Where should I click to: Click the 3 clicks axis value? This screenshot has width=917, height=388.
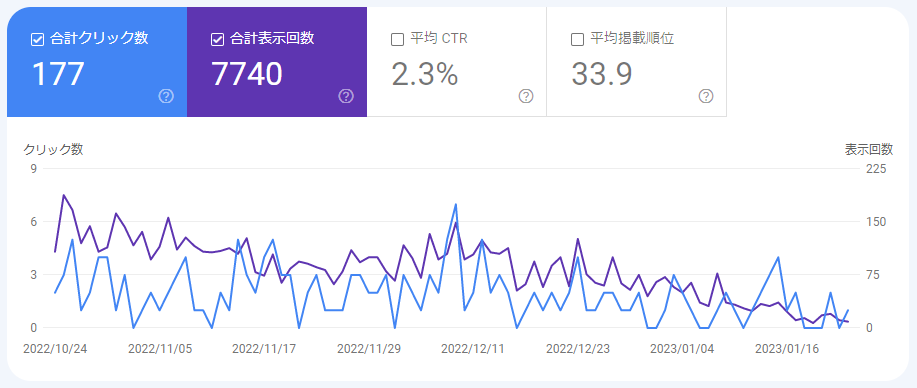33,274
